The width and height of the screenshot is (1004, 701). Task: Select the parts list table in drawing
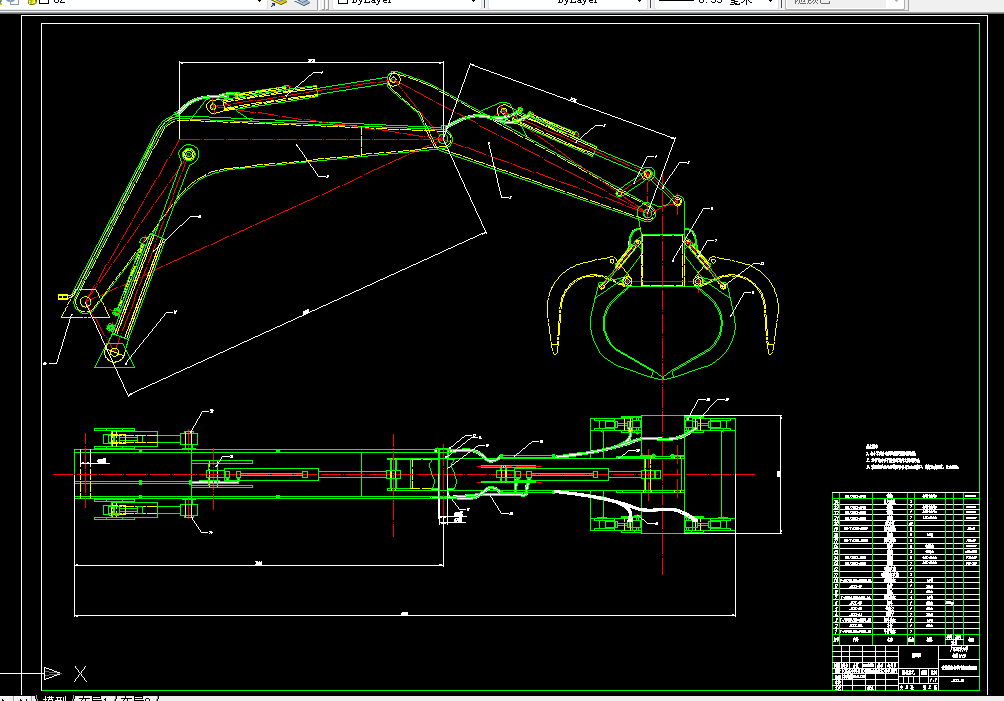(905, 568)
